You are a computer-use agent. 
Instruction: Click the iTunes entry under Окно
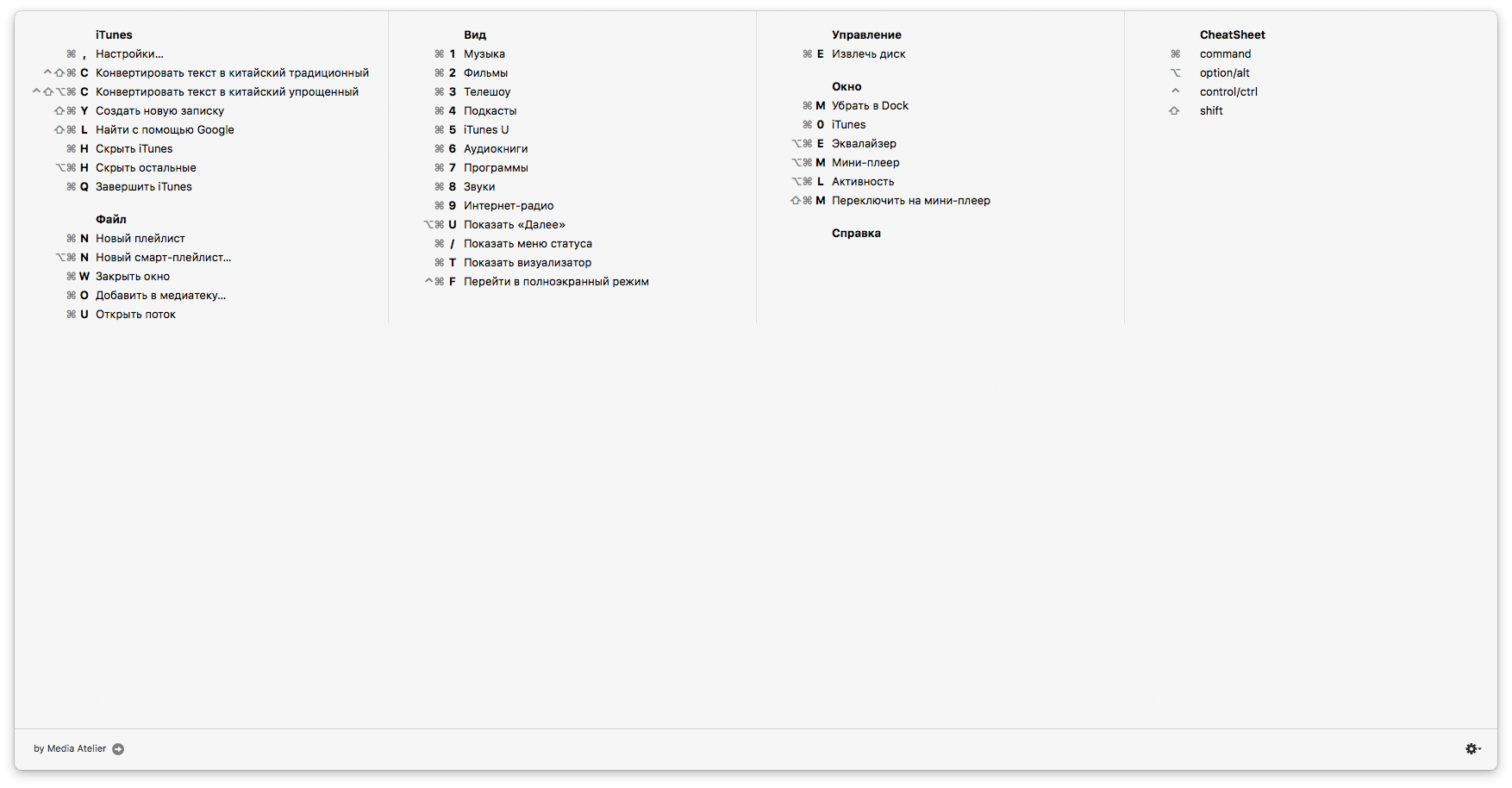click(848, 125)
